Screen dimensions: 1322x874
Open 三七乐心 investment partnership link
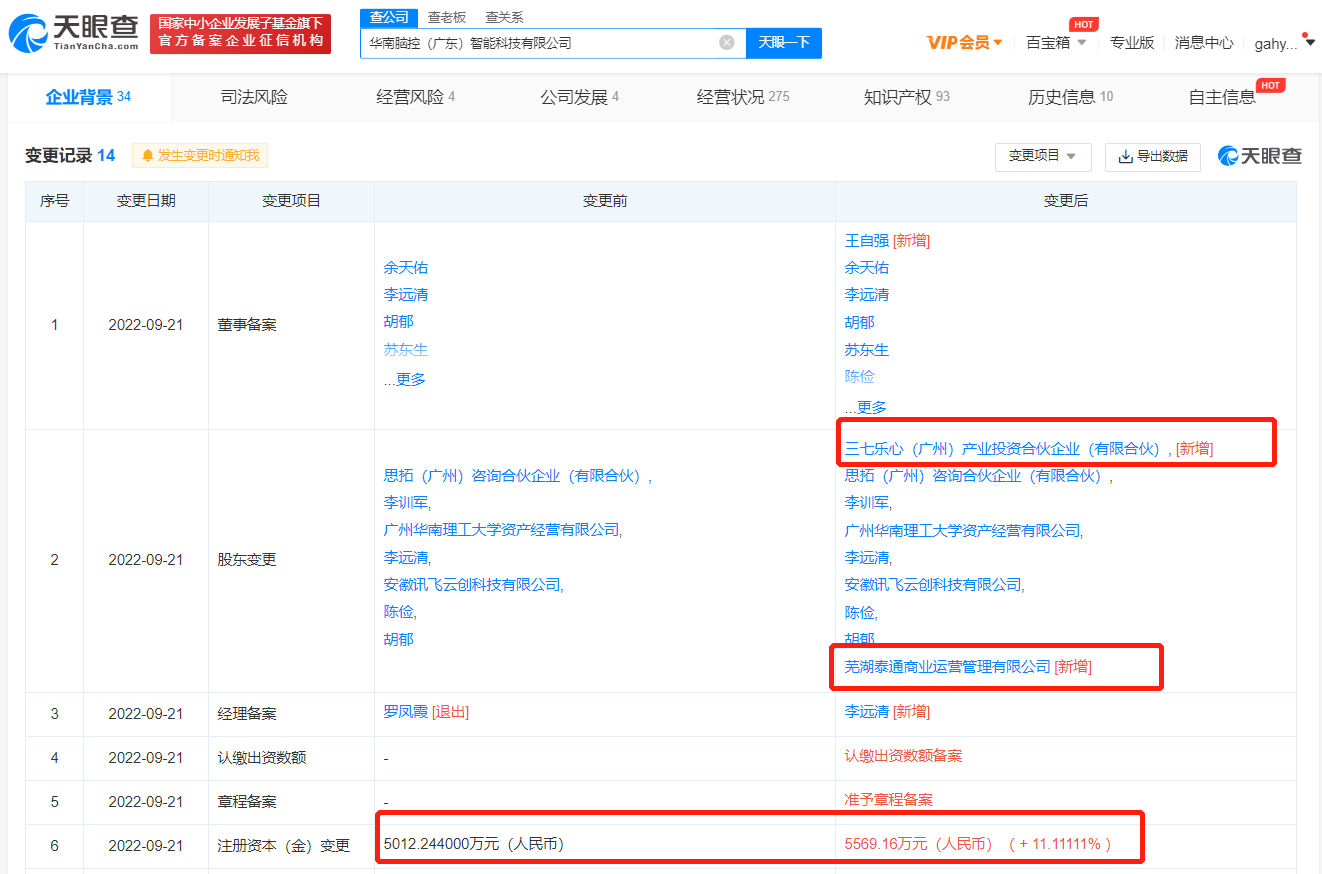click(1002, 449)
